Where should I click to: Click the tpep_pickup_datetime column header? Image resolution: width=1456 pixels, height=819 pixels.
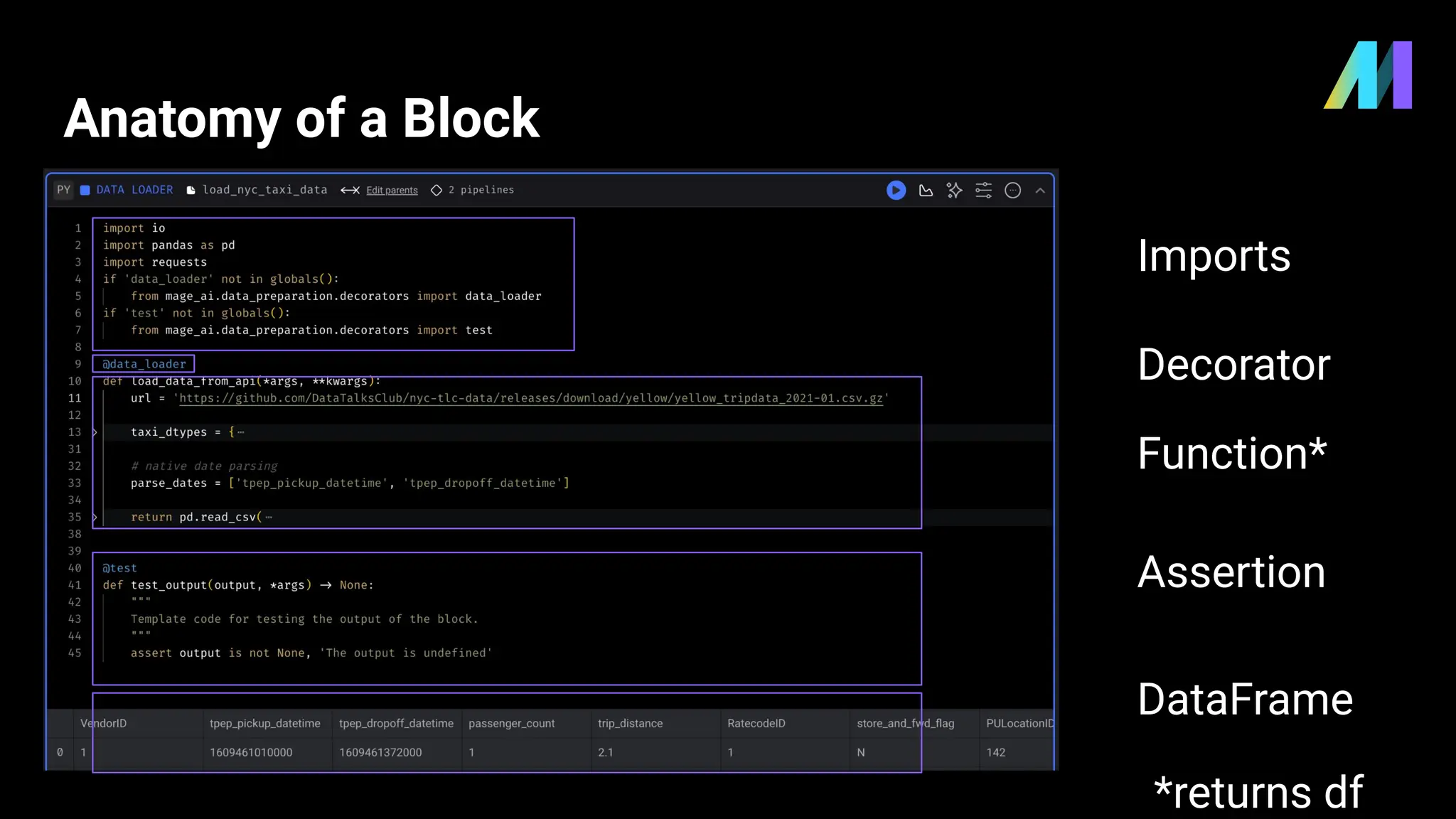click(x=265, y=723)
